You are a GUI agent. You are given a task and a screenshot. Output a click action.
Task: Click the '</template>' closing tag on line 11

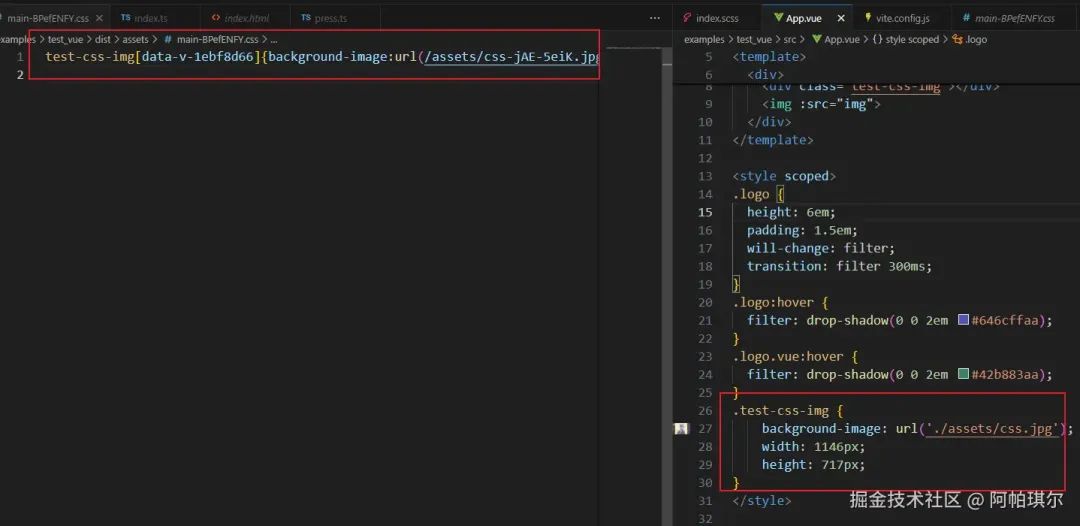tap(773, 140)
